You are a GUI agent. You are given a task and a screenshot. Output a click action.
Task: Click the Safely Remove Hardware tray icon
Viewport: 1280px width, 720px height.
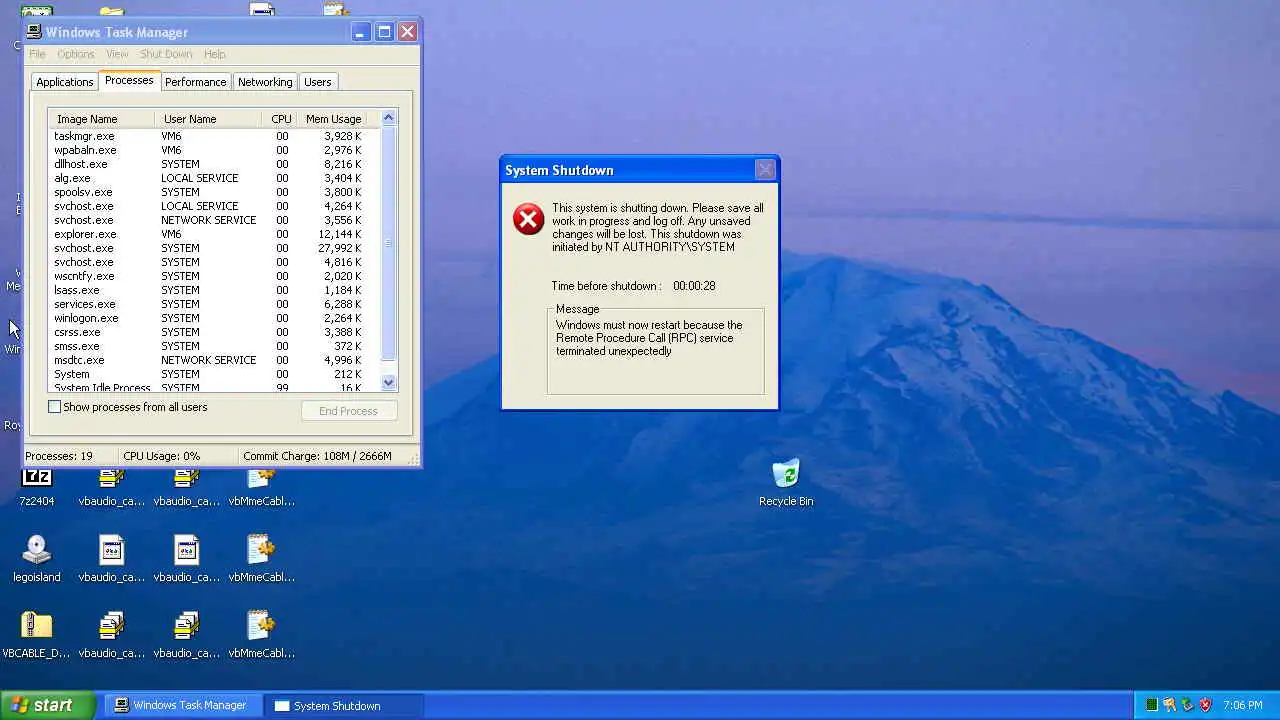click(x=1187, y=705)
